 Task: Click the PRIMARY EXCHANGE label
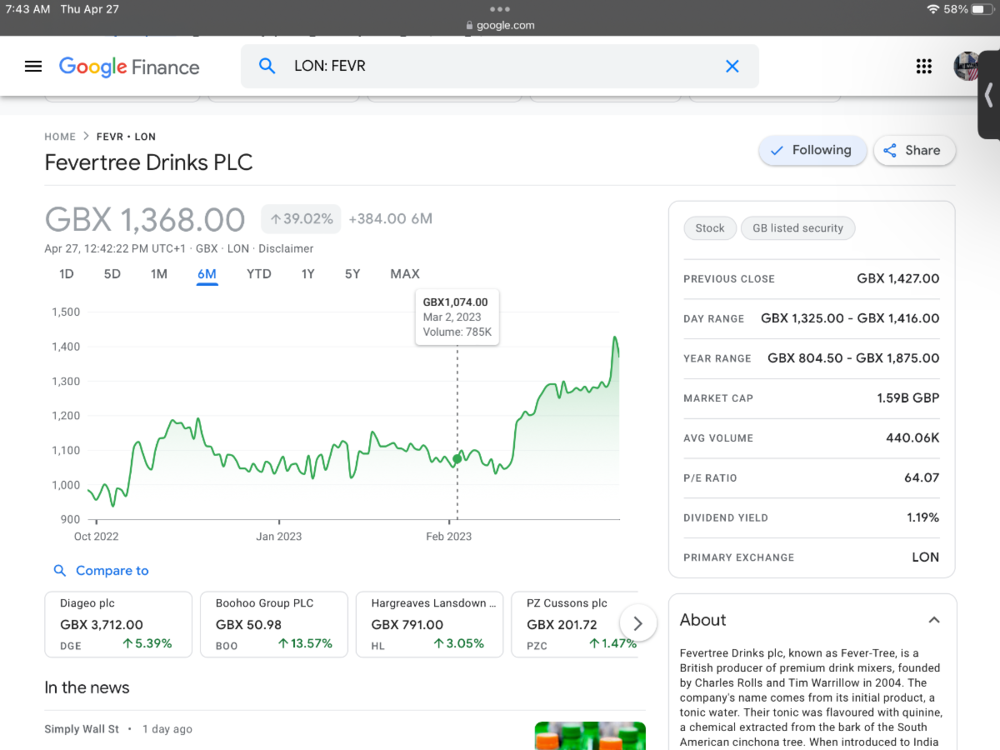(739, 557)
